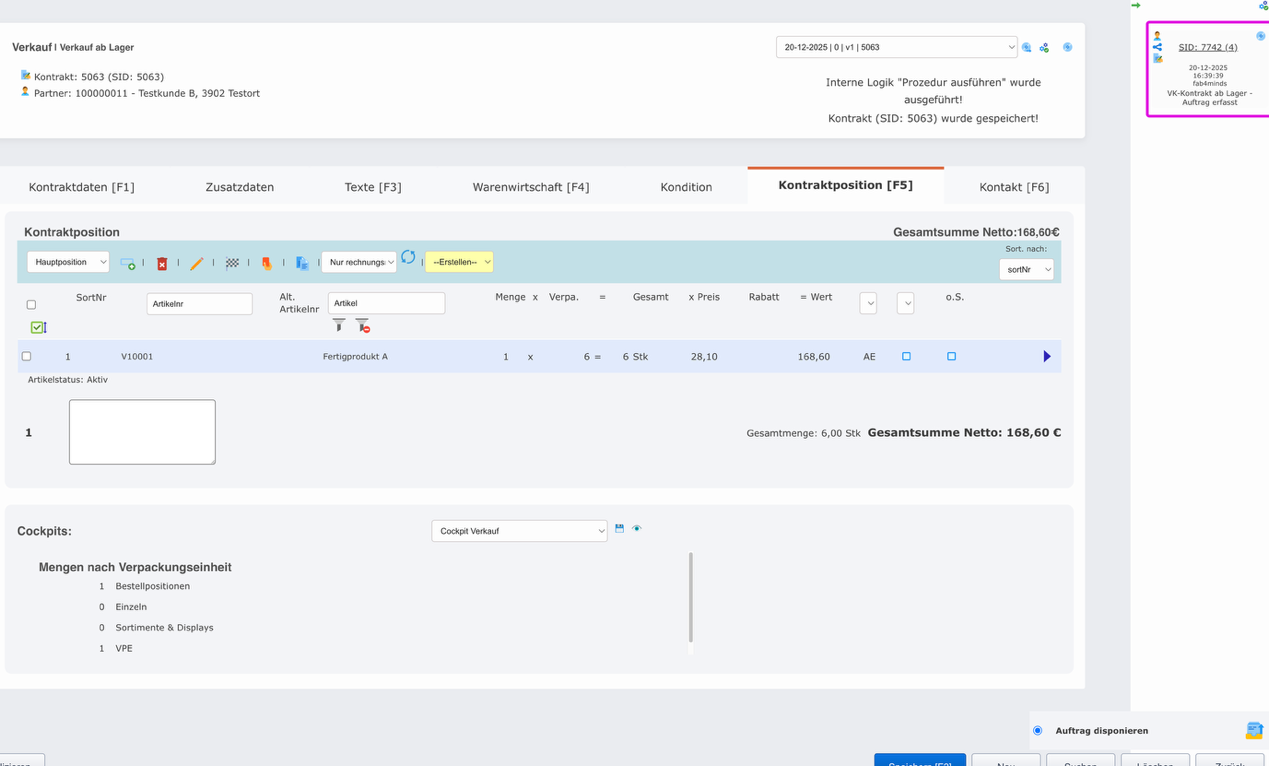
Task: Open the Hauptposition dropdown
Action: click(68, 261)
